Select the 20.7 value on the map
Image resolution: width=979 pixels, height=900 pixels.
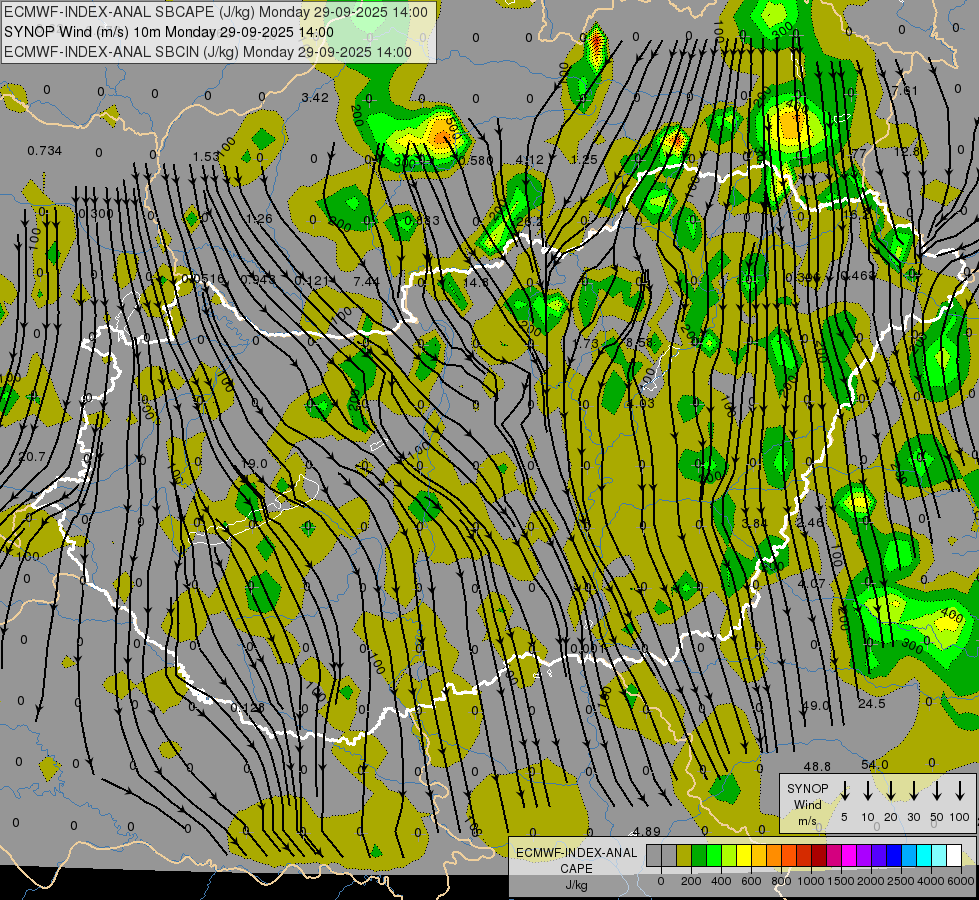coord(32,456)
